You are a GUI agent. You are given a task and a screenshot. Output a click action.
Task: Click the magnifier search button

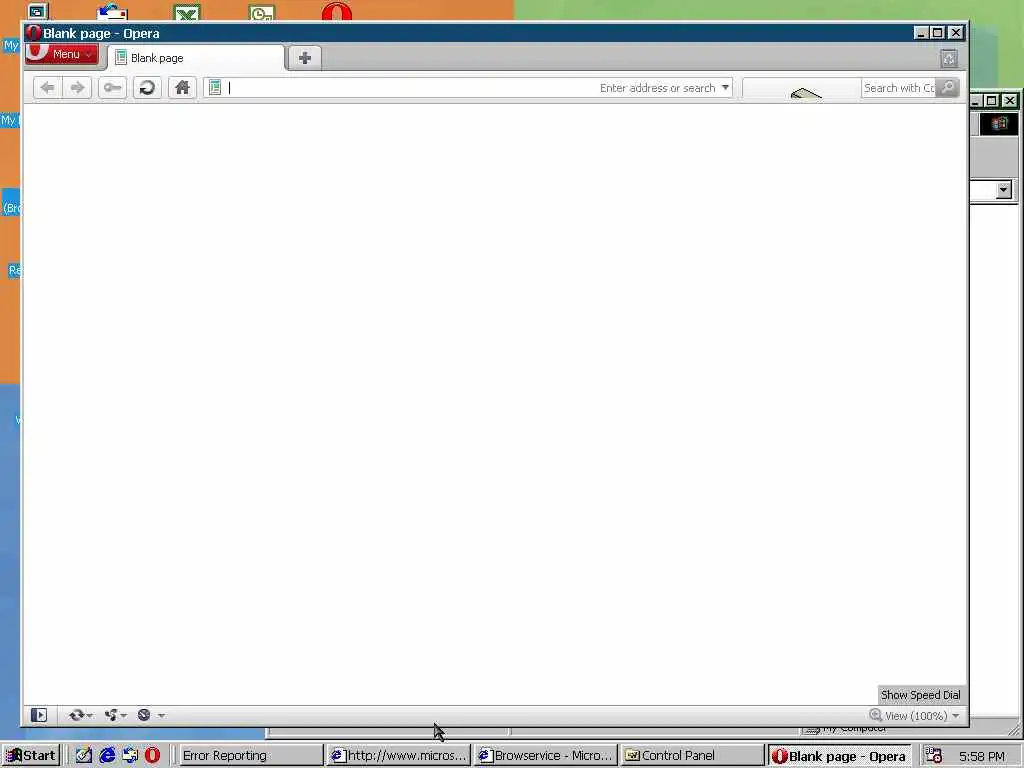click(948, 88)
